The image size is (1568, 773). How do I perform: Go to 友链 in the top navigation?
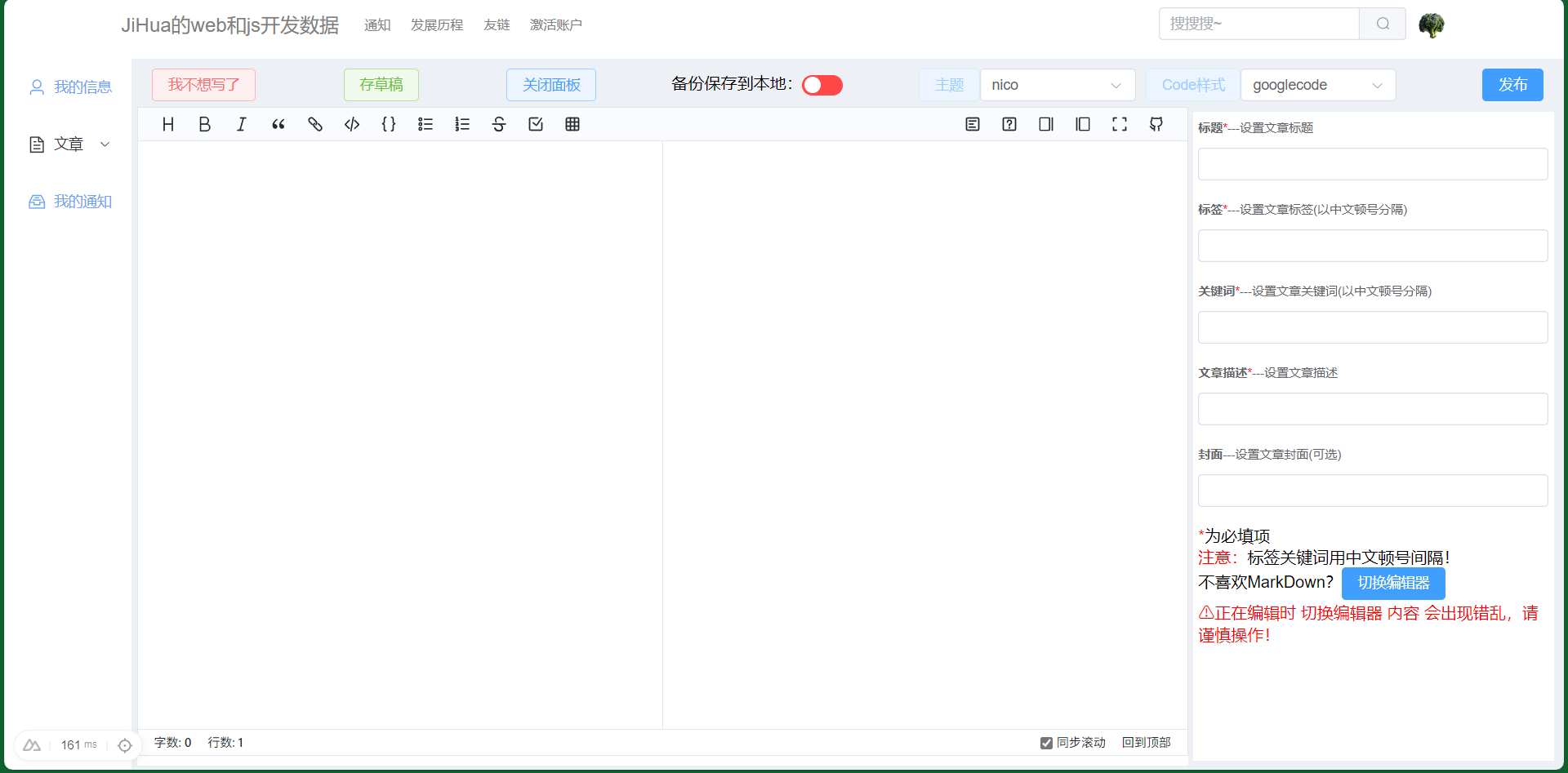(496, 24)
